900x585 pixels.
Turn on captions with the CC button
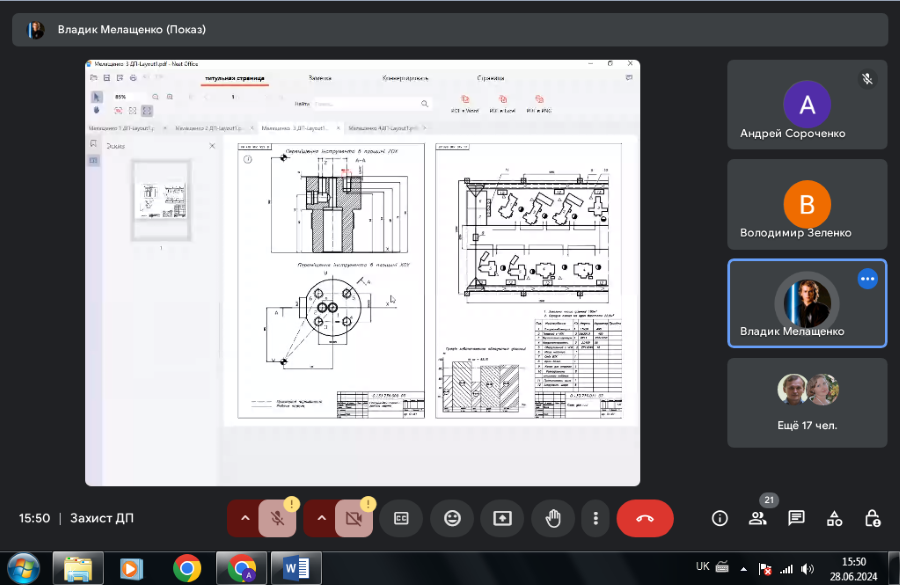pos(401,518)
